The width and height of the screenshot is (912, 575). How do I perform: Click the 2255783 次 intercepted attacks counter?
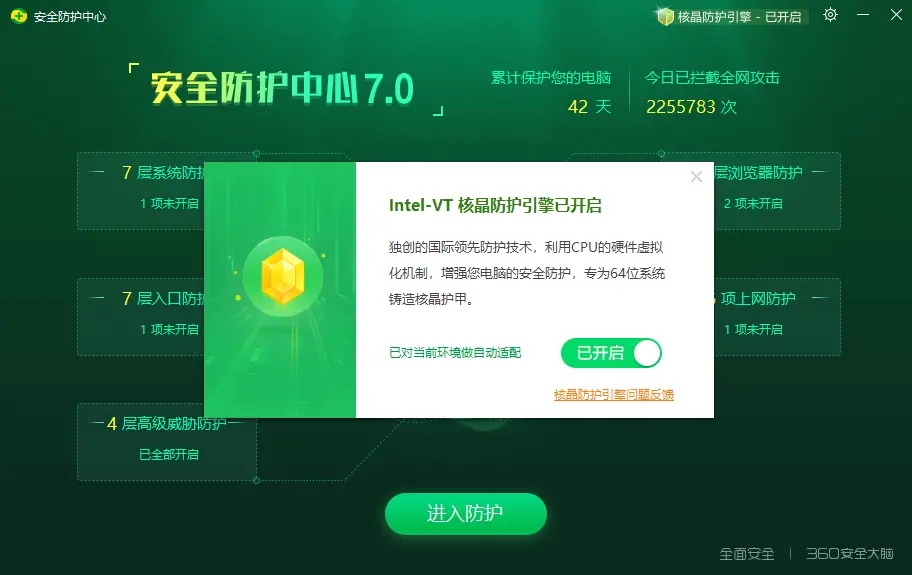(691, 107)
